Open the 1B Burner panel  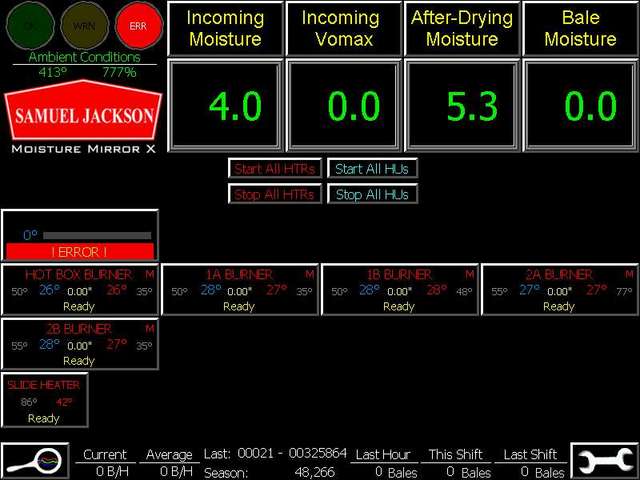(399, 290)
